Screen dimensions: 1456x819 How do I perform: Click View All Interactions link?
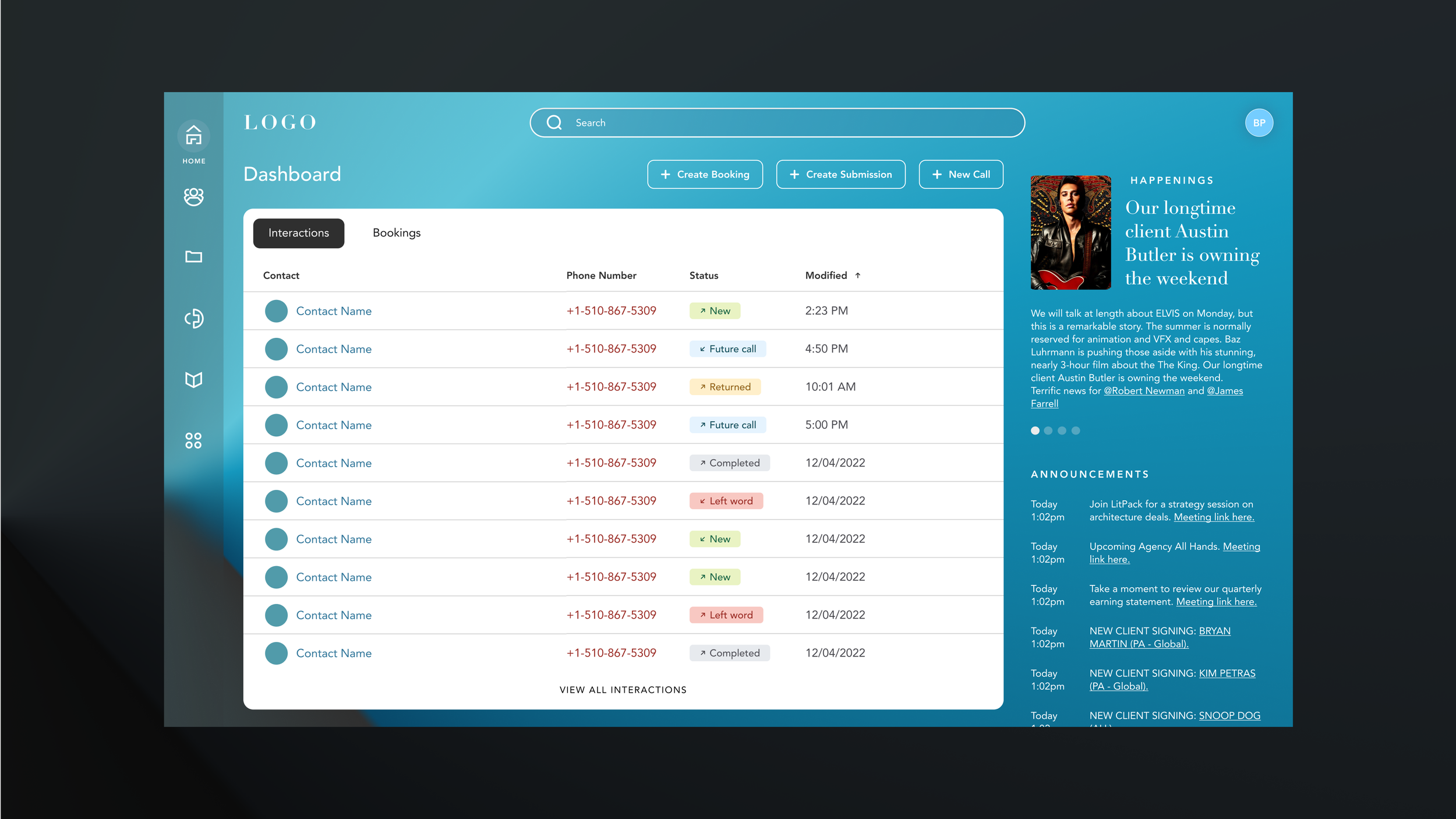point(623,690)
